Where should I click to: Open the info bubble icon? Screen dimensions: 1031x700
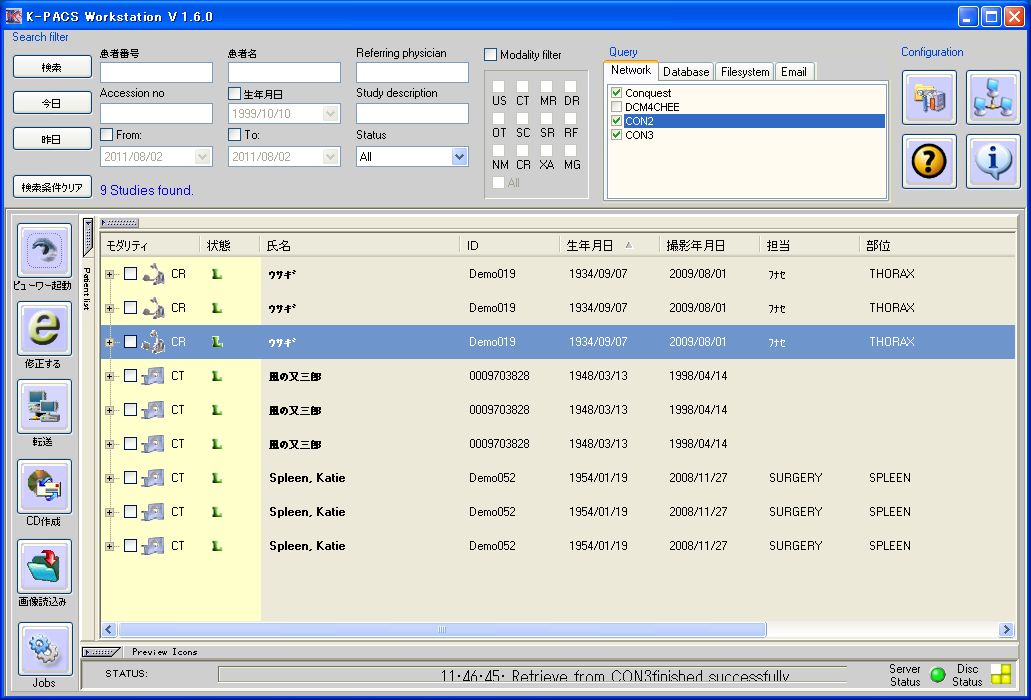(x=993, y=162)
